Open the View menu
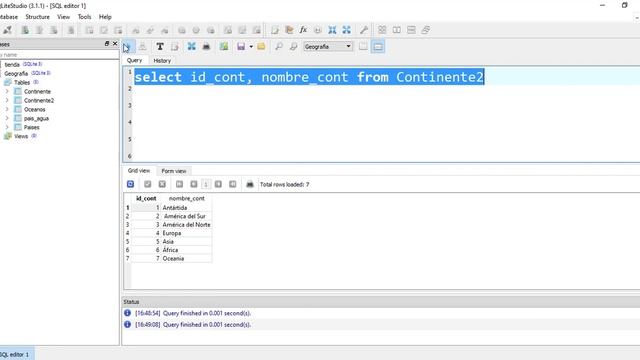The image size is (640, 360). (63, 17)
